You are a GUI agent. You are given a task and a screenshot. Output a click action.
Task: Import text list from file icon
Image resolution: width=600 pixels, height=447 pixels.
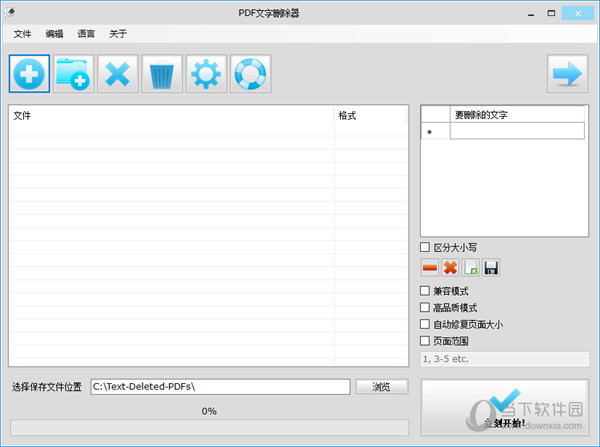coord(471,268)
